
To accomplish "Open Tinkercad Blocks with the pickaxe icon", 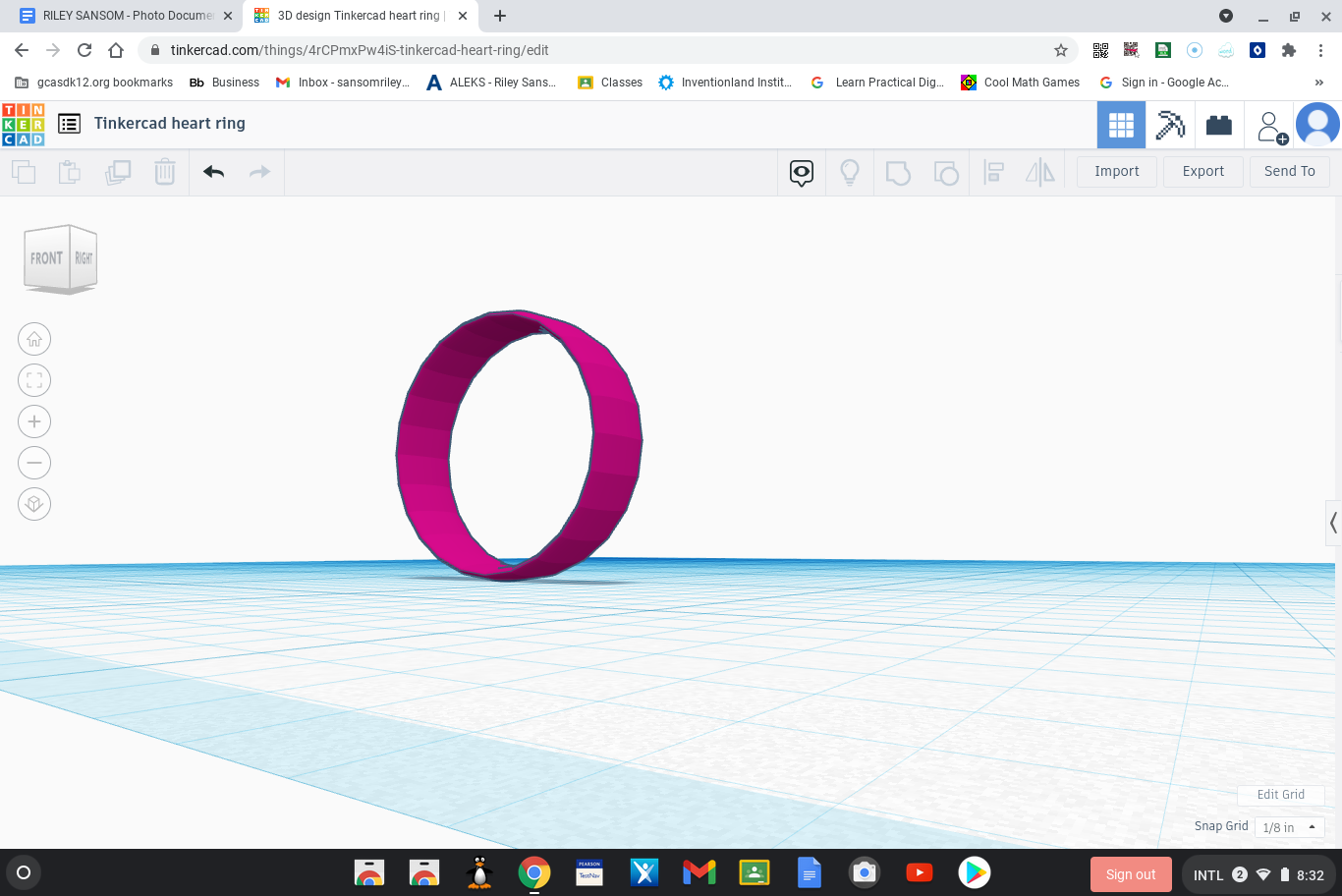I will (1170, 124).
